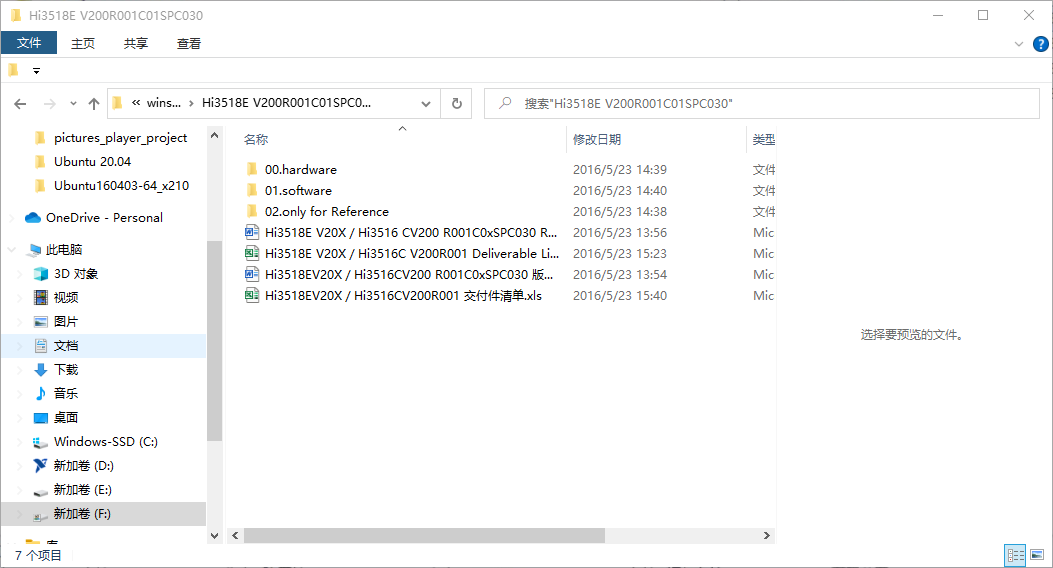Viewport: 1053px width, 568px height.
Task: Click the 新加卷 (E:) drive icon
Action: pos(41,491)
